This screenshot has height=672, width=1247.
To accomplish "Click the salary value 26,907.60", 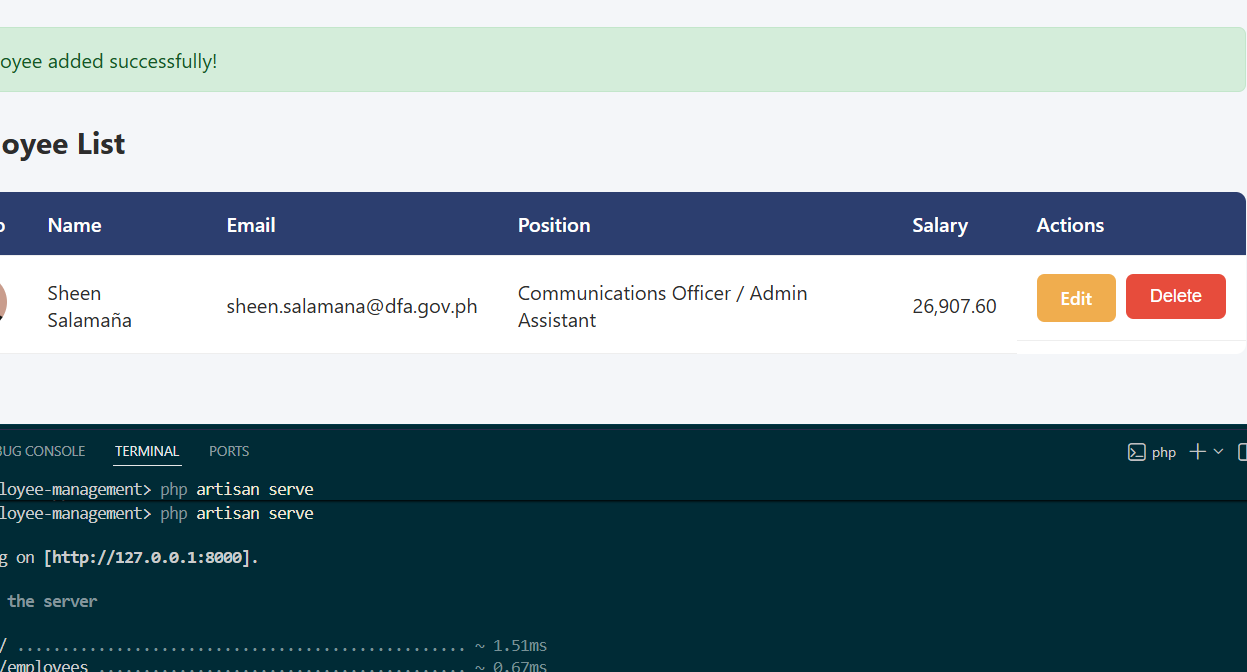I will click(954, 306).
